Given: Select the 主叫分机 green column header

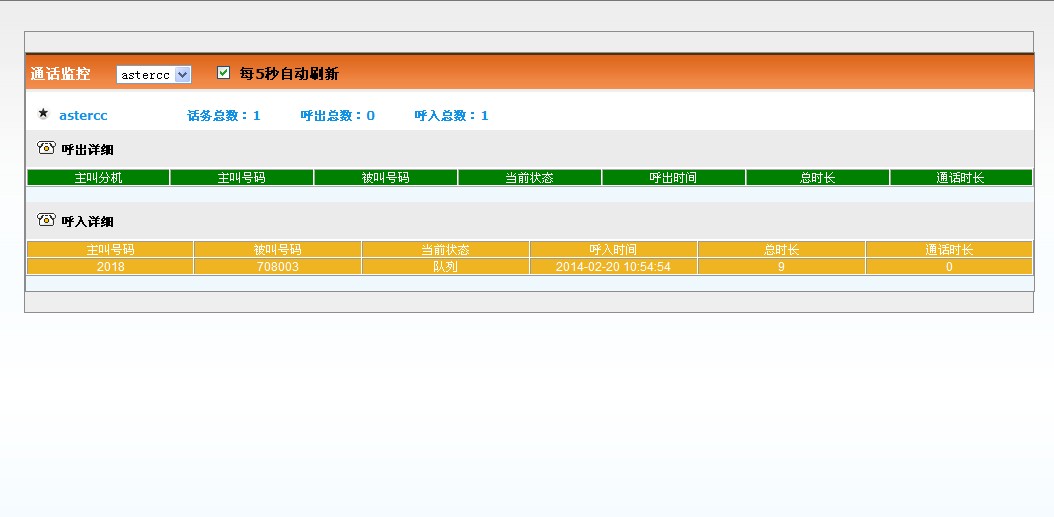Looking at the screenshot, I should click(98, 178).
